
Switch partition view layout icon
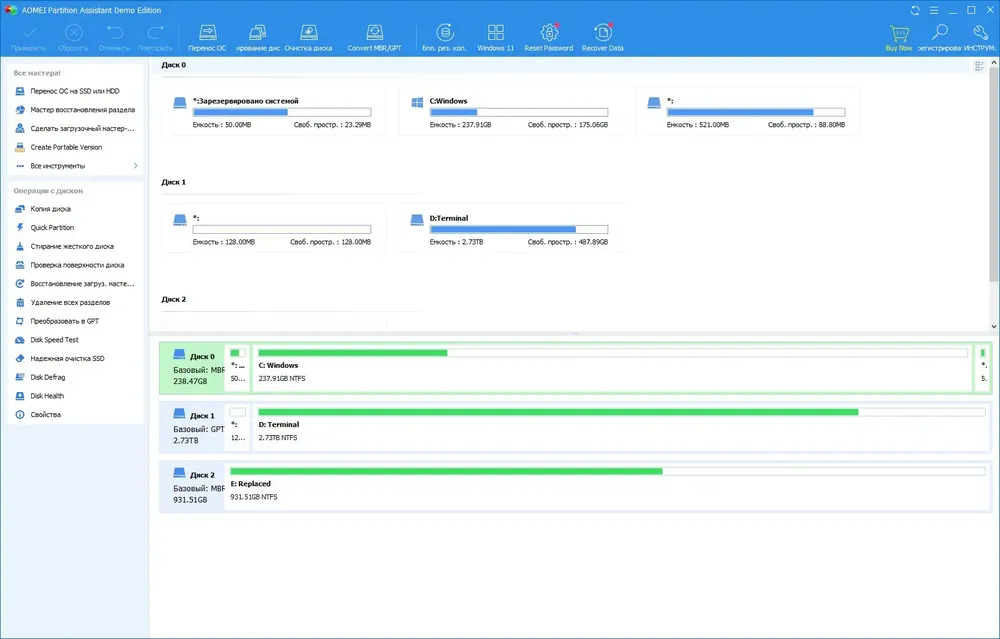[980, 66]
